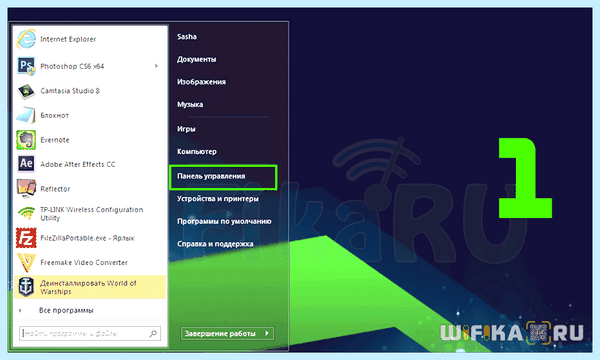The image size is (600, 360).
Task: Click Блокнот text label
Action: pos(55,115)
